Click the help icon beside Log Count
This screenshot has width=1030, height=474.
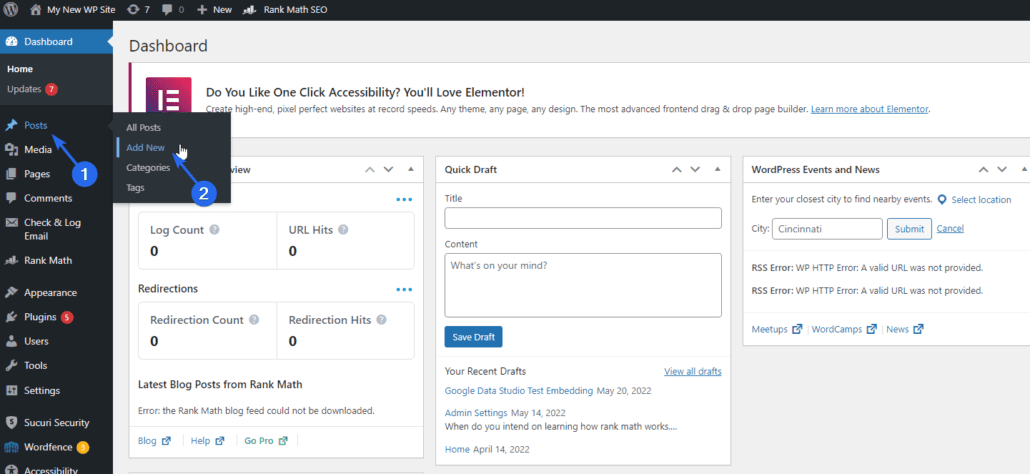215,230
